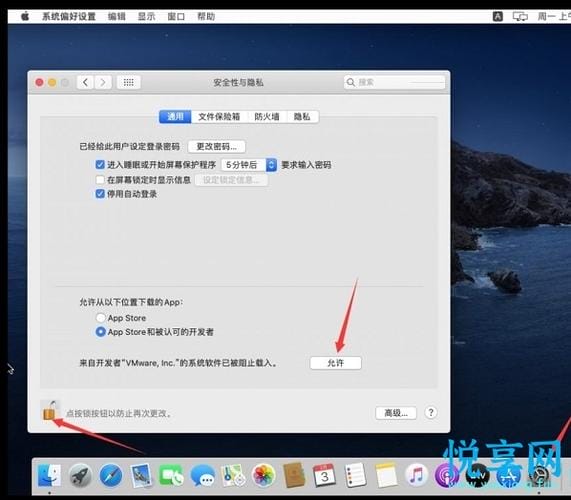Open FaceTime from the Dock
Screen dimensions: 571x500
tap(171, 475)
